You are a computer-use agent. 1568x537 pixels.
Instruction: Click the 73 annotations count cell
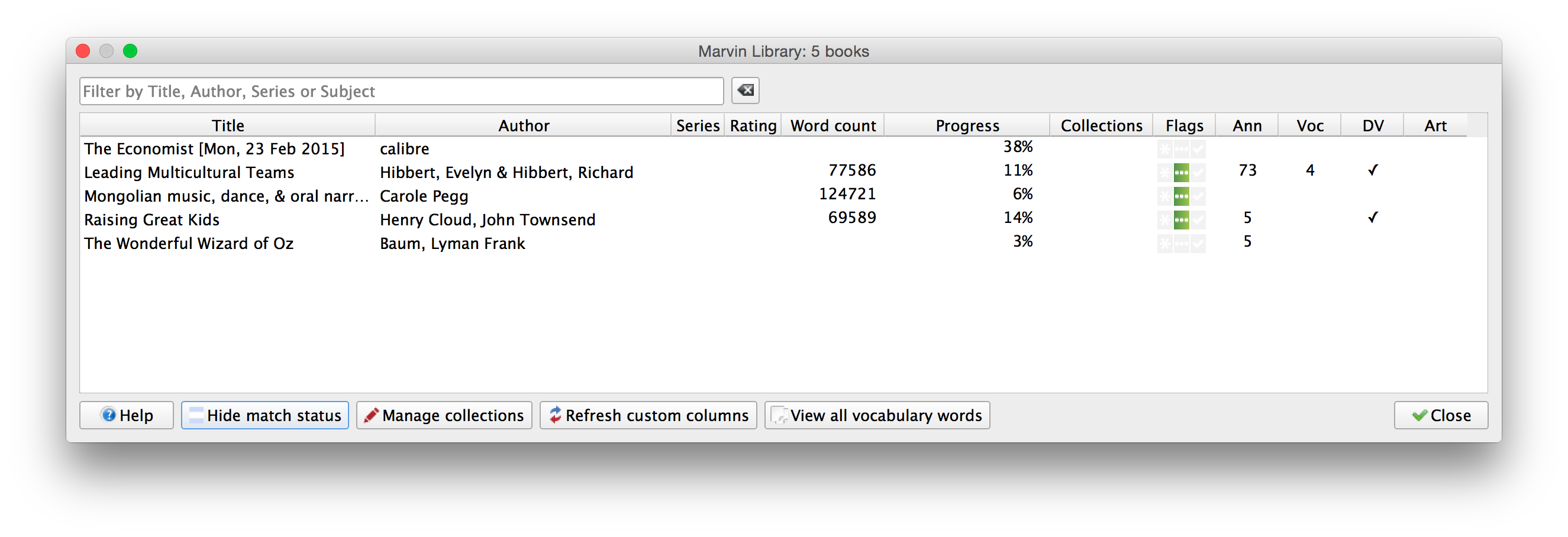1247,171
